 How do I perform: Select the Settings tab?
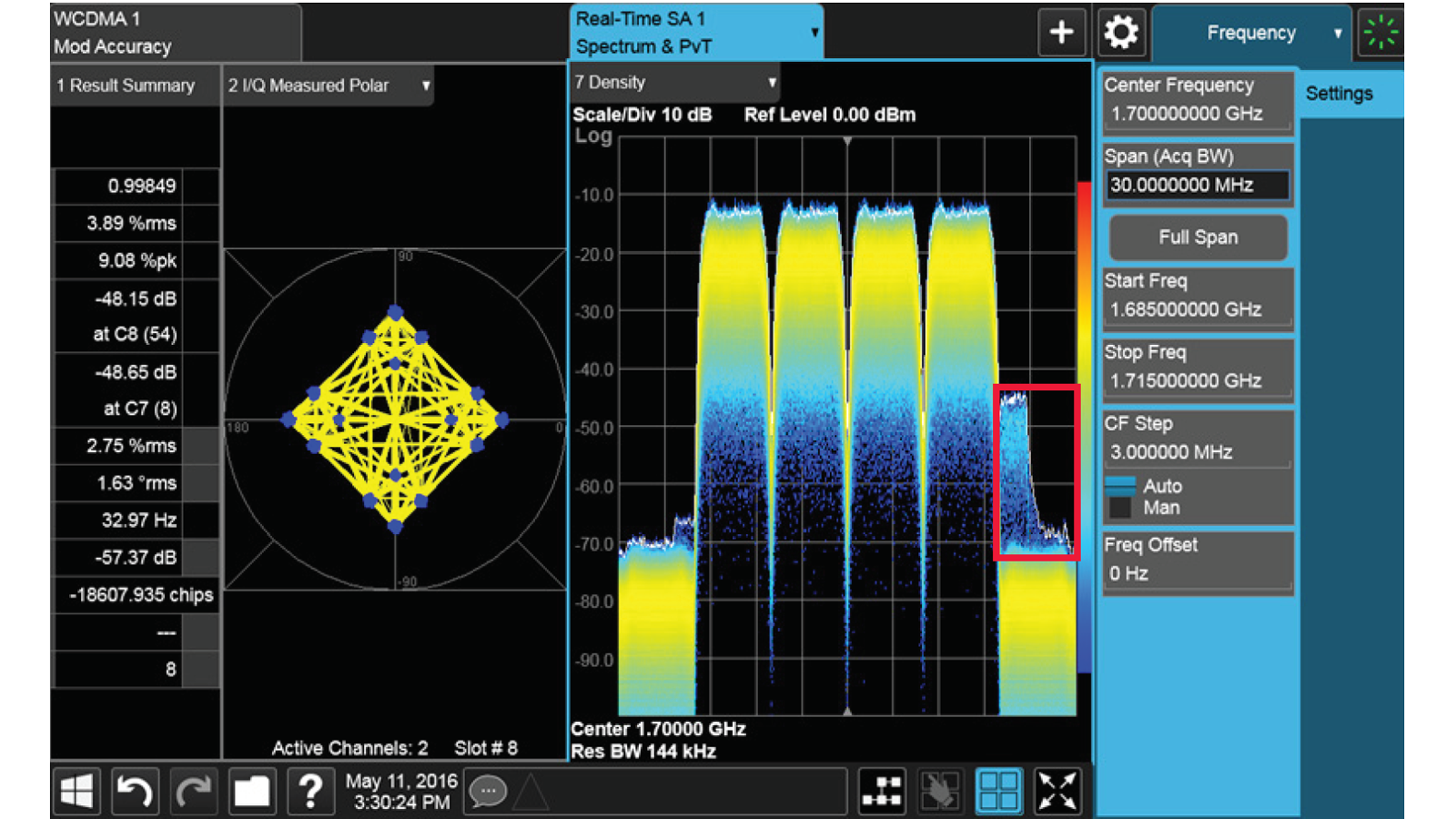coord(1339,94)
